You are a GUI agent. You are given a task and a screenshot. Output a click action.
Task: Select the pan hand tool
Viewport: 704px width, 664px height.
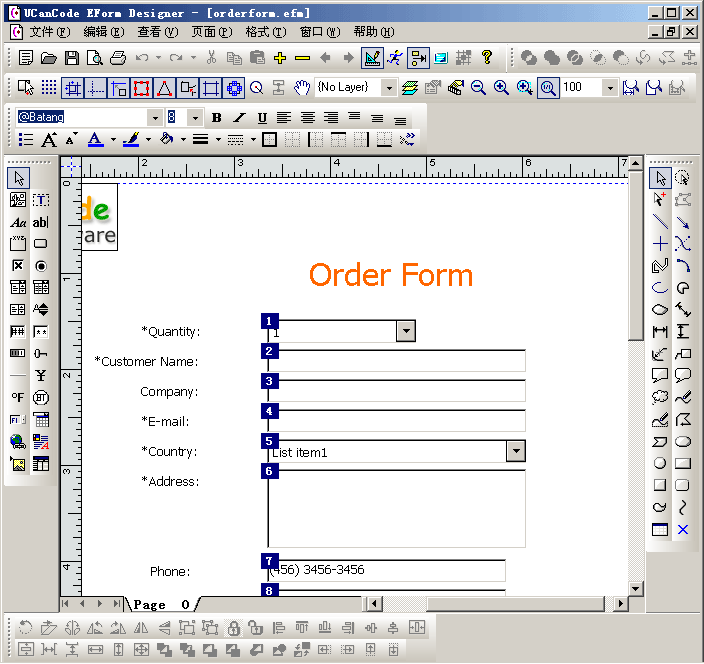[x=300, y=88]
